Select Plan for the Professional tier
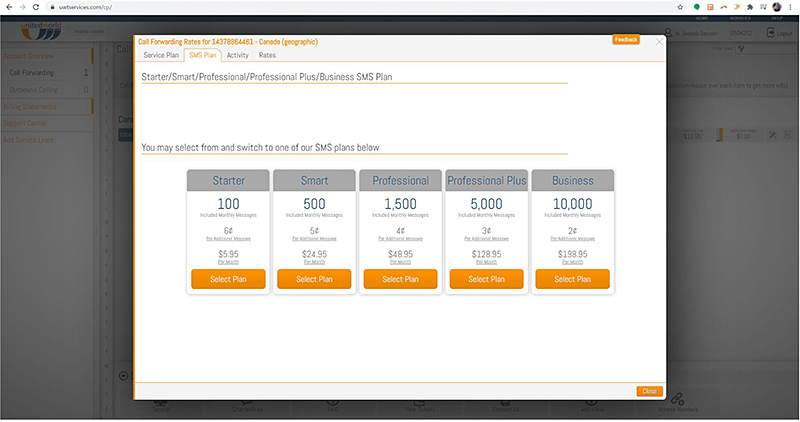This screenshot has width=800, height=422. [401, 279]
